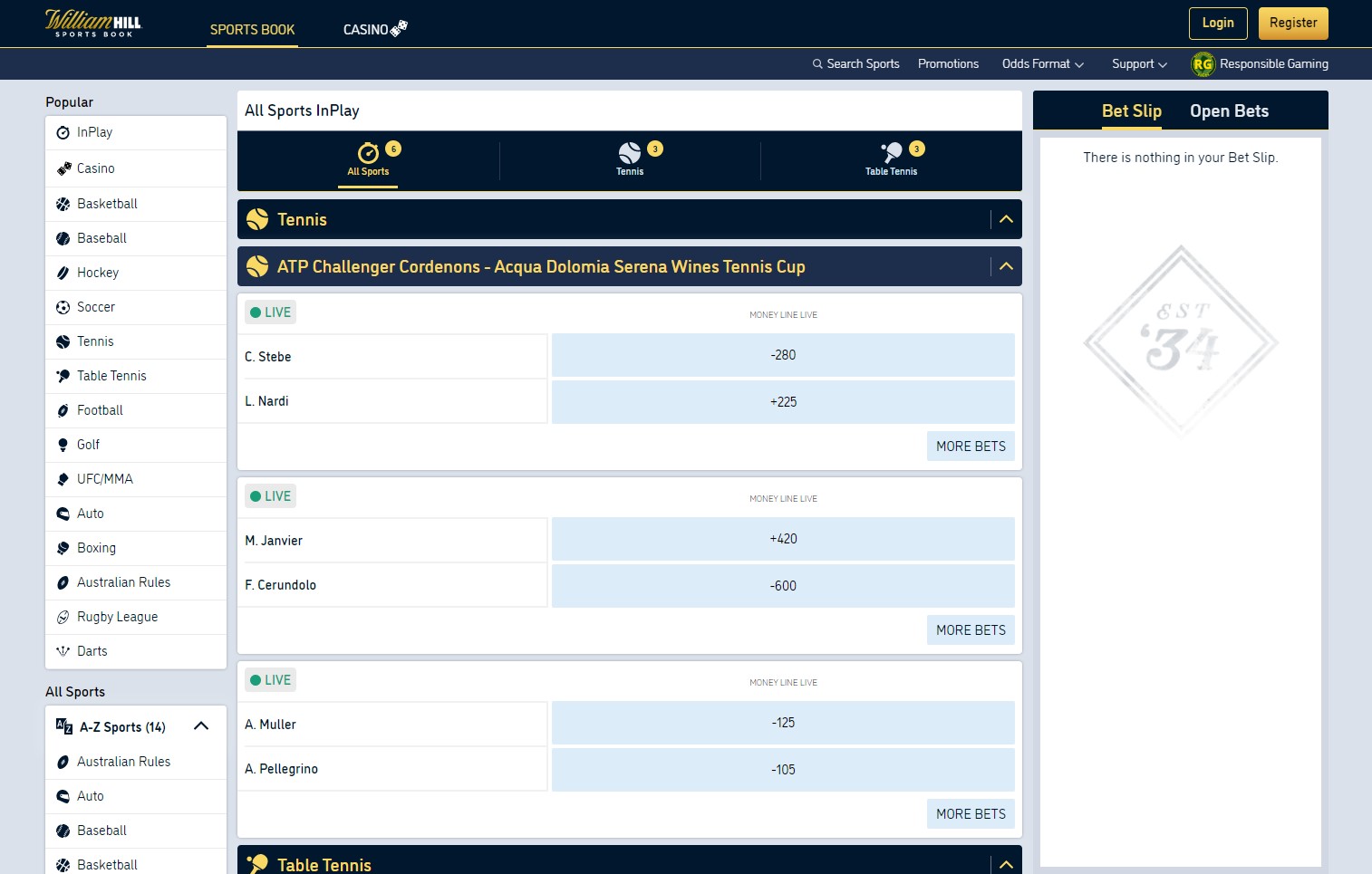Click the Rugby League ball icon
The height and width of the screenshot is (874, 1372).
coord(63,618)
